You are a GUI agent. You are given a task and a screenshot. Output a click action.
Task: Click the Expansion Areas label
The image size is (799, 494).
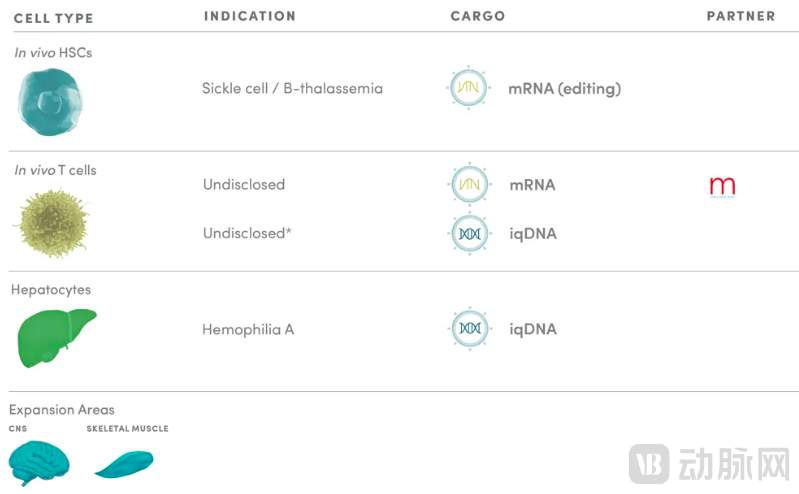coord(62,410)
